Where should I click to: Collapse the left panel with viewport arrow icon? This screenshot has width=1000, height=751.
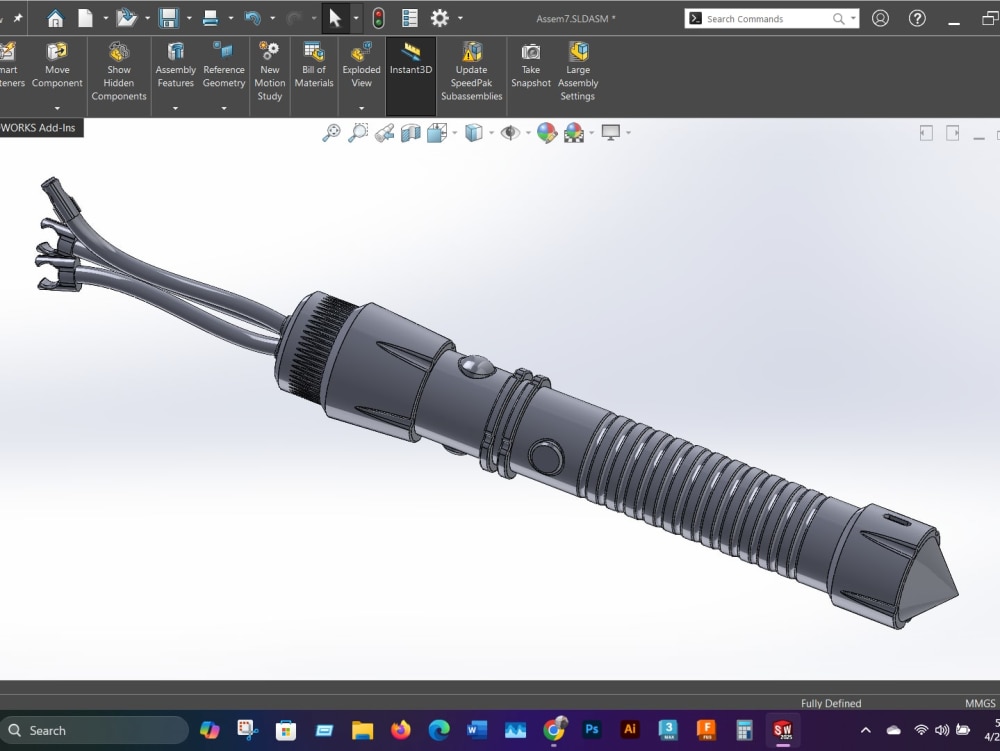pyautogui.click(x=926, y=133)
